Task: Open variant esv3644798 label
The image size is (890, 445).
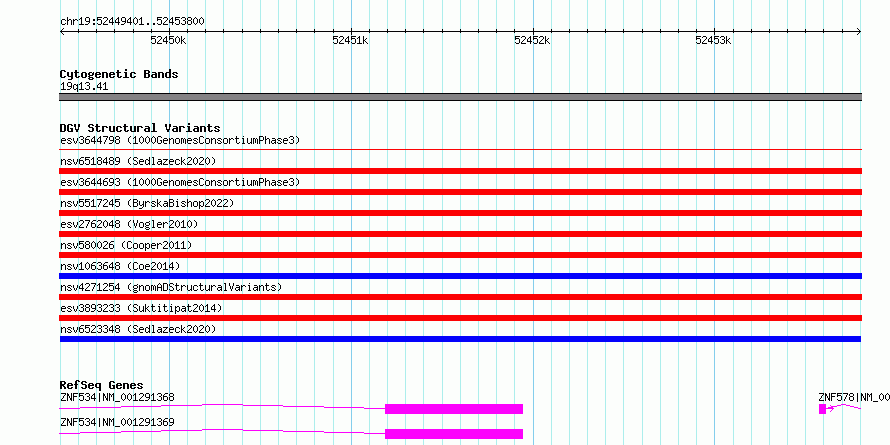Action: tap(180, 140)
